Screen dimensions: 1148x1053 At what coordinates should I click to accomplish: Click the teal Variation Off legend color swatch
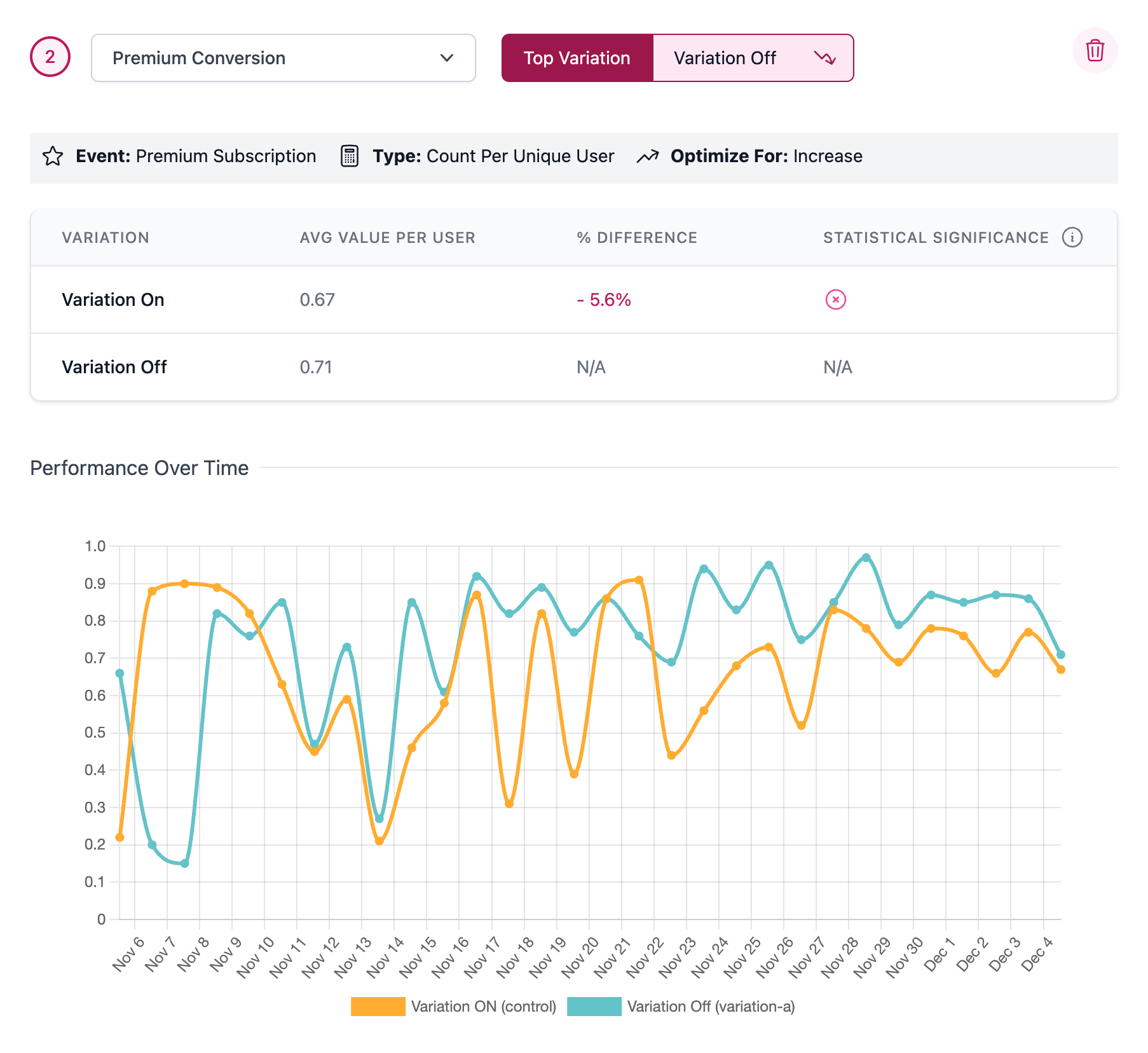point(594,1007)
